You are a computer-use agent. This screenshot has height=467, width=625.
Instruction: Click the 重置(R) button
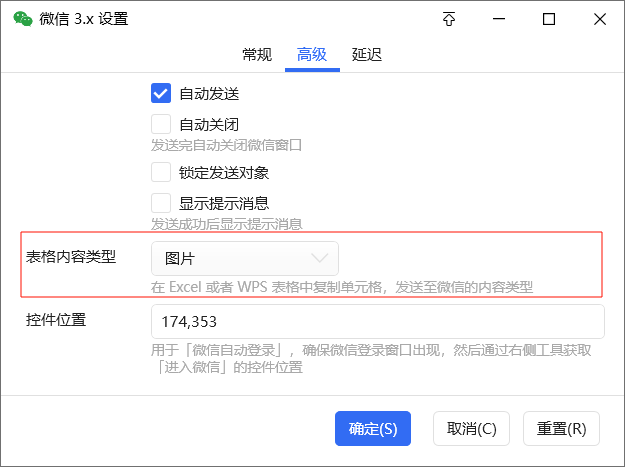pyautogui.click(x=561, y=429)
